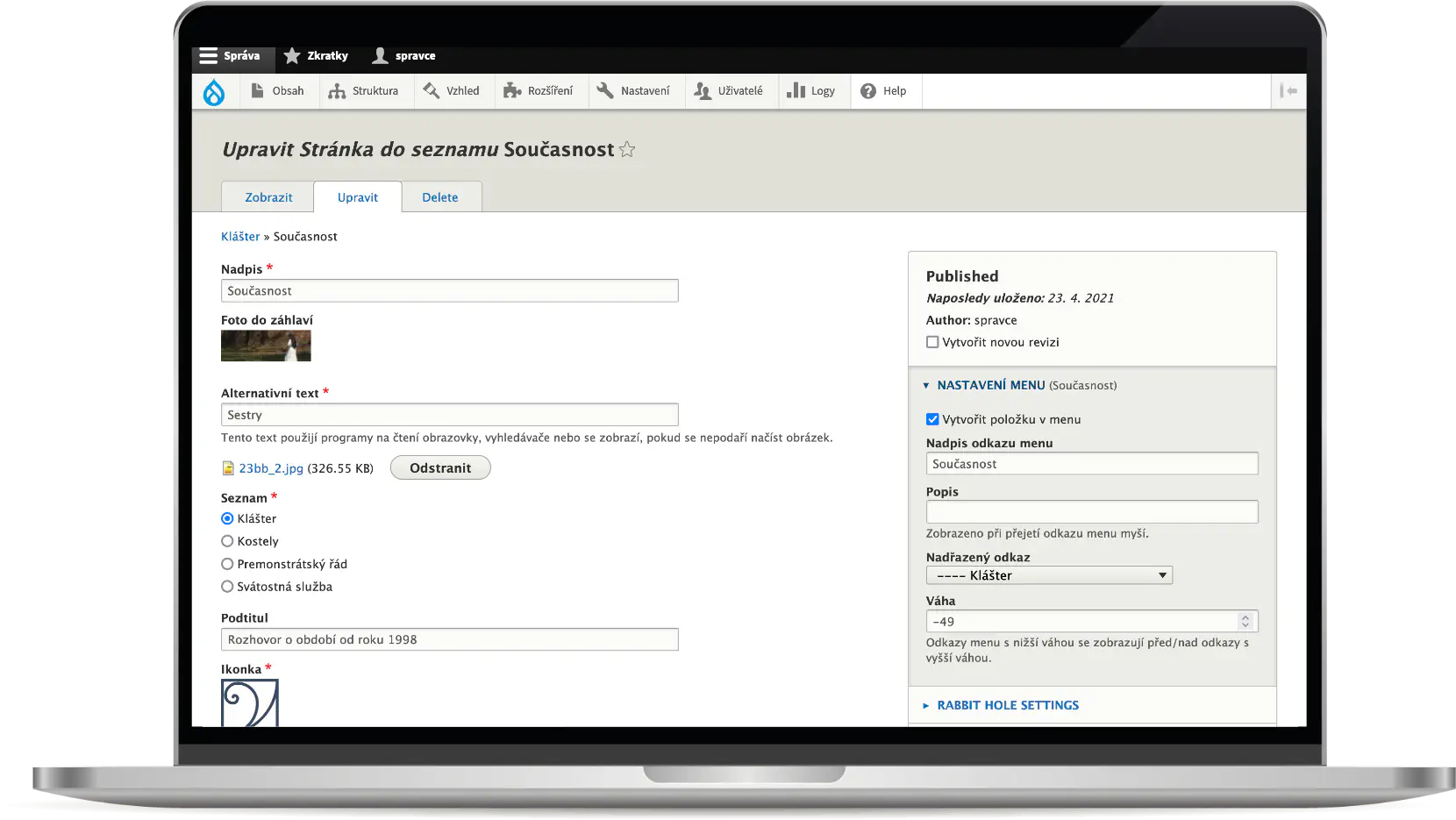Open the Nadřazený odkaz dropdown
This screenshot has width=1456, height=820.
click(x=1049, y=576)
